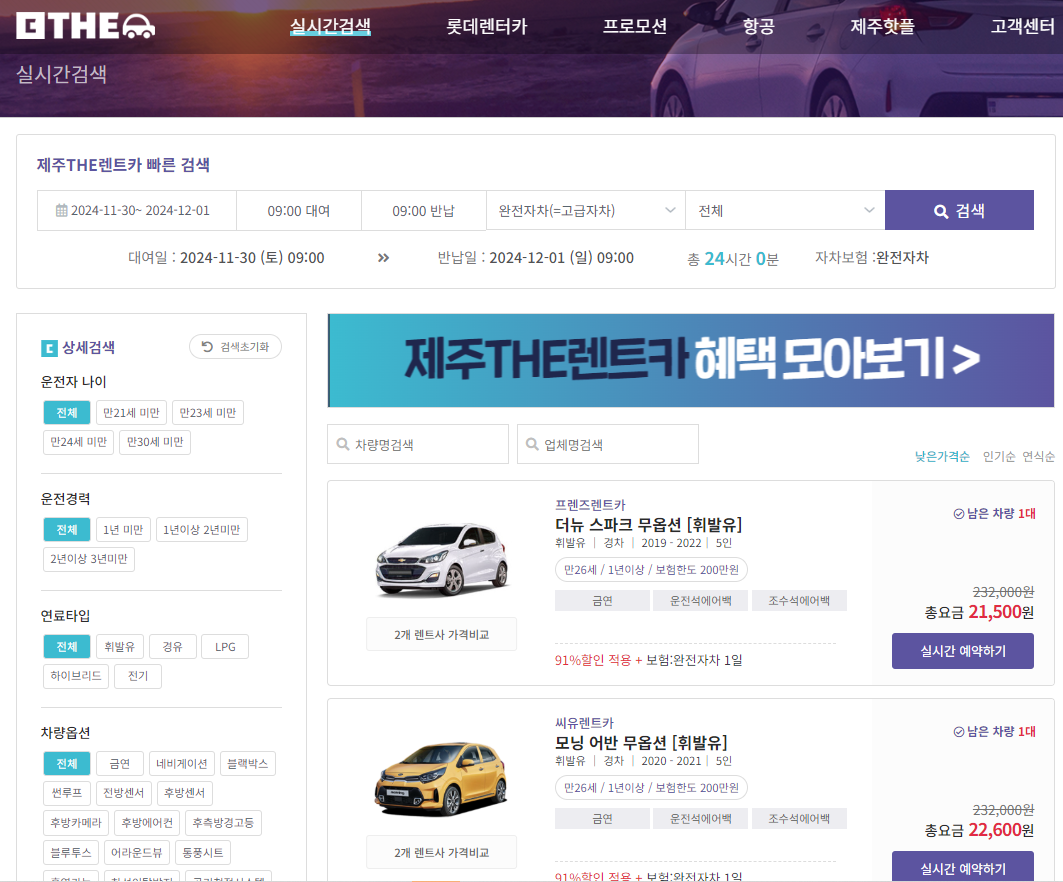Click the 검색초기화 reset button
Screen dimensions: 1063x882
click(235, 346)
